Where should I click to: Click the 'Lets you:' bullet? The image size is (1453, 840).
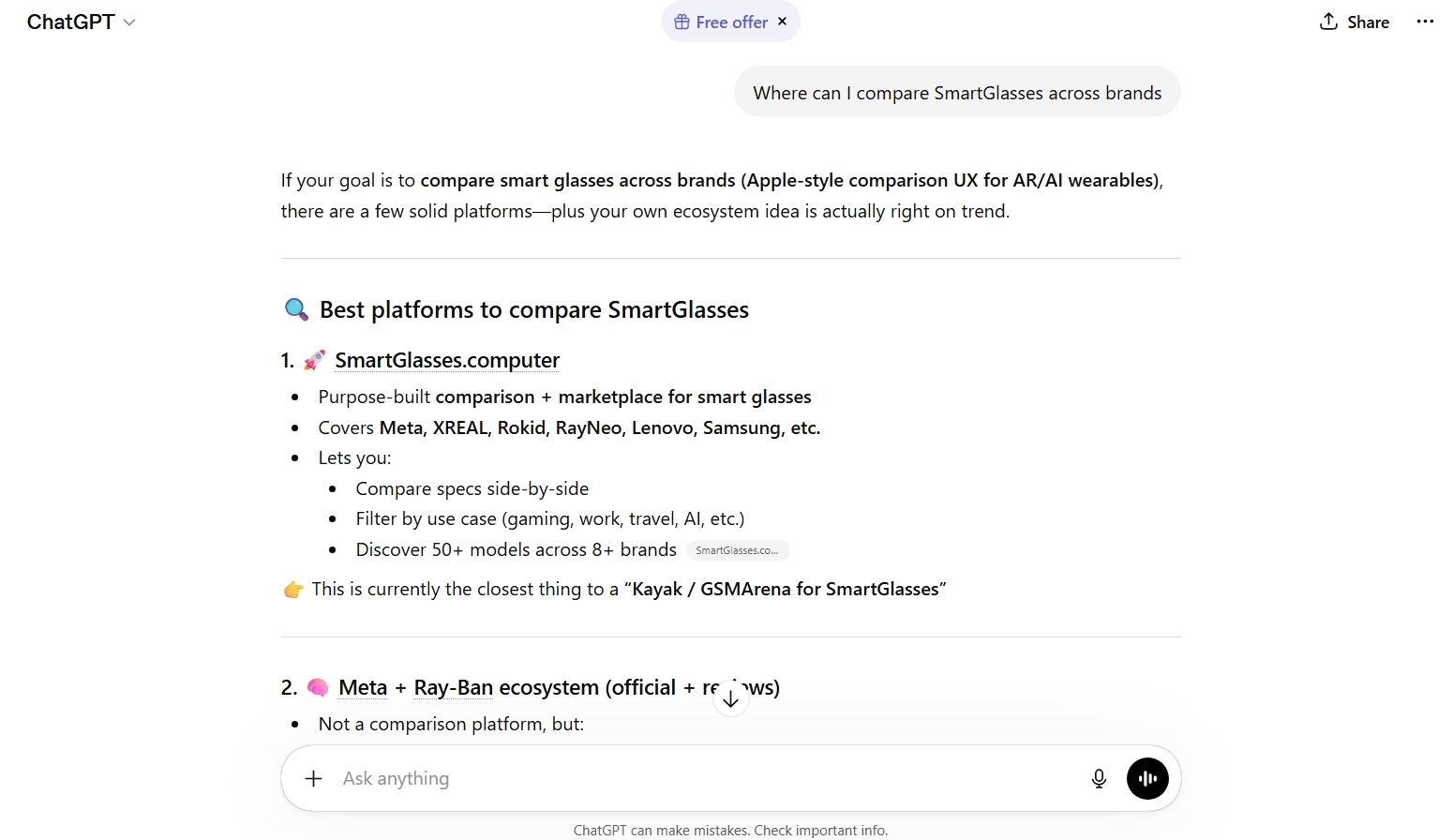pos(354,457)
